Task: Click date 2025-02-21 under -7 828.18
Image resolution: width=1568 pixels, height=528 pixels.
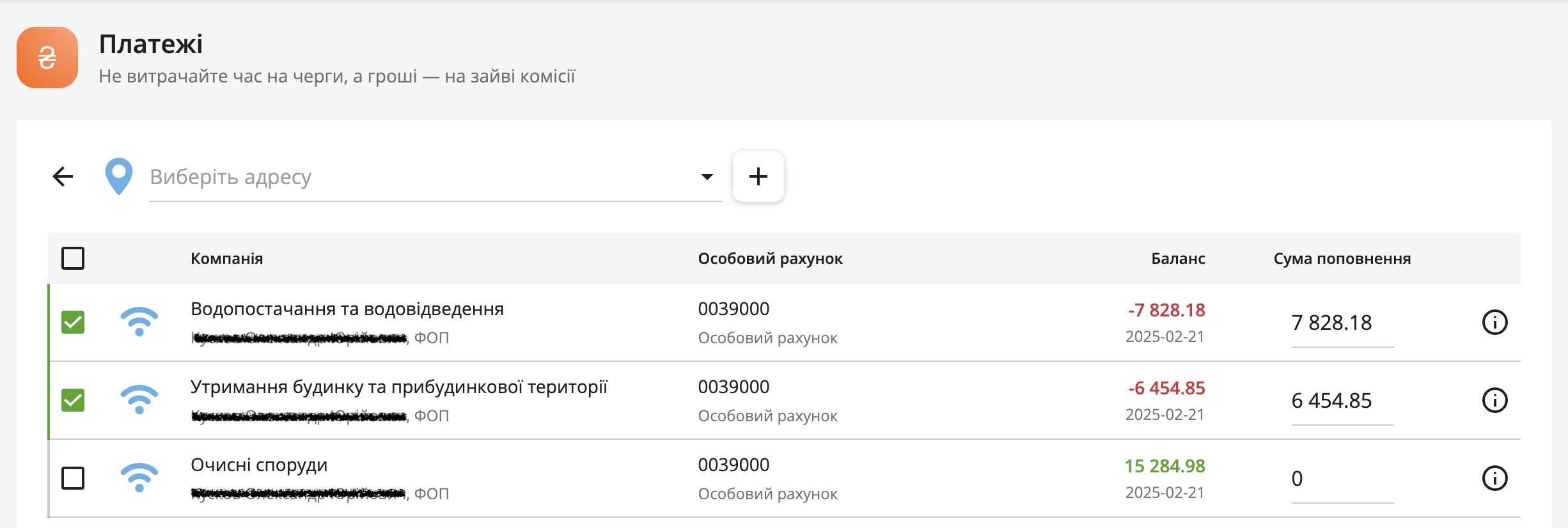Action: pos(1165,337)
